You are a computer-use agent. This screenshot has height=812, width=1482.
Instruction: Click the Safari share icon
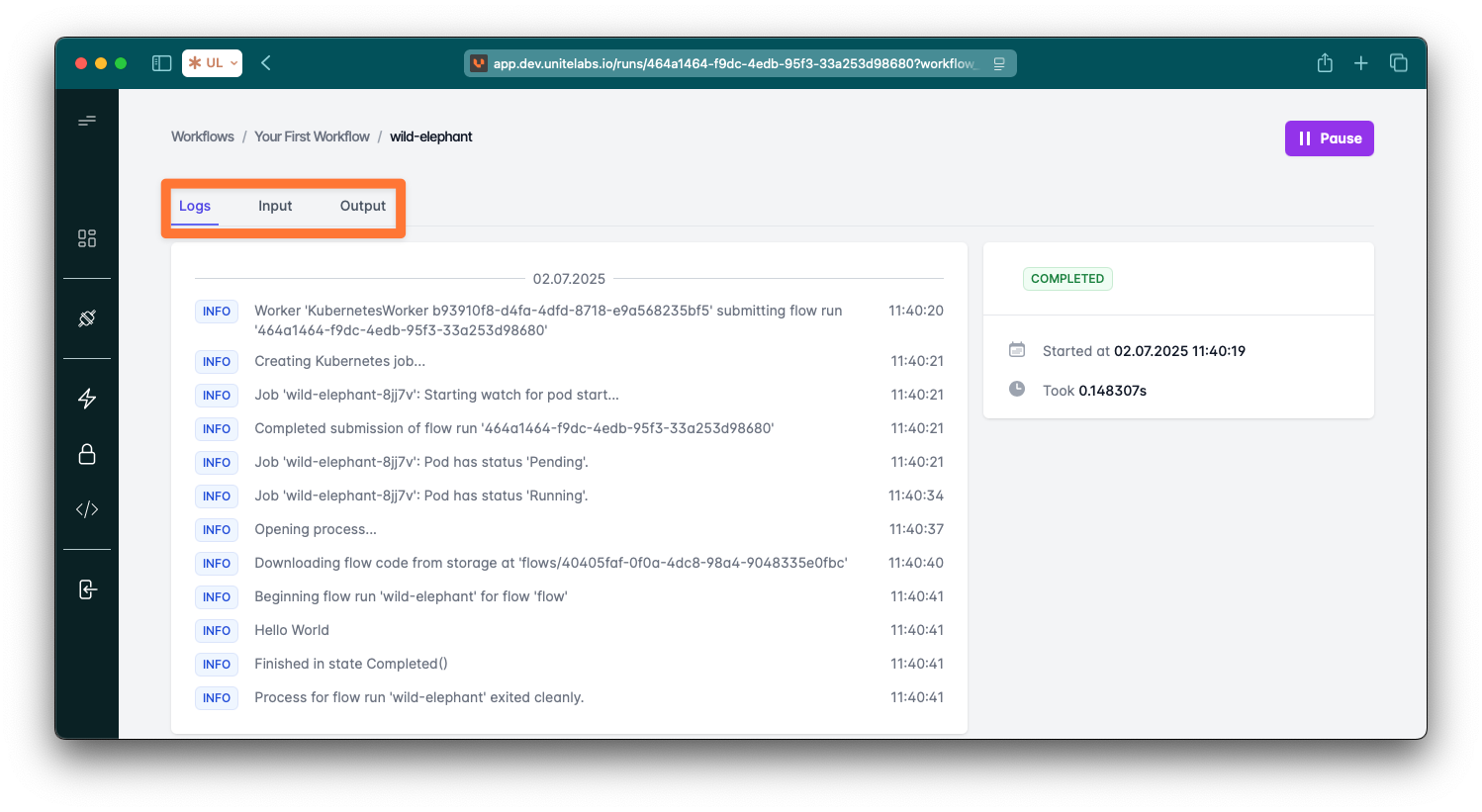point(1325,63)
